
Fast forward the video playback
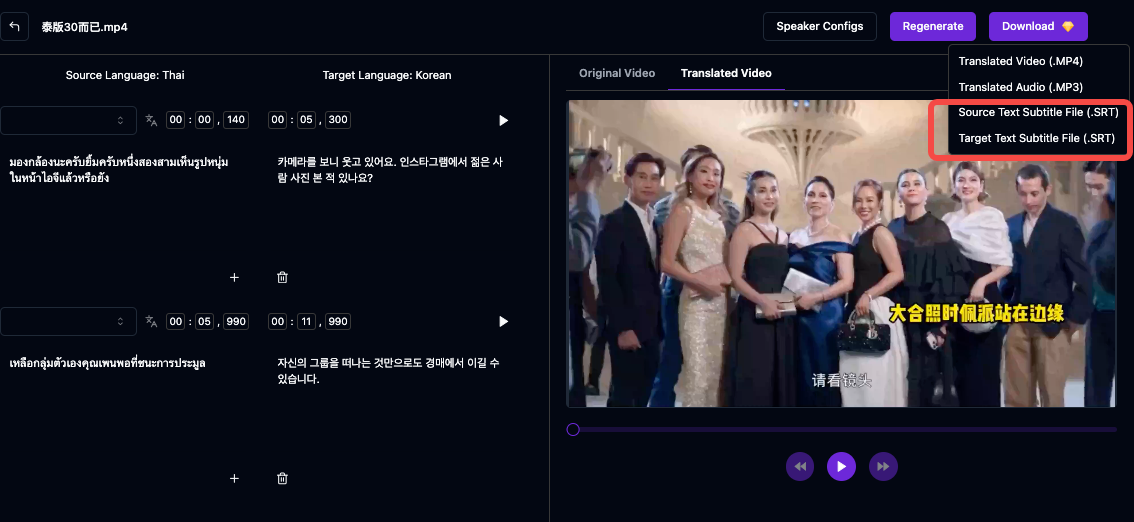[x=883, y=466]
